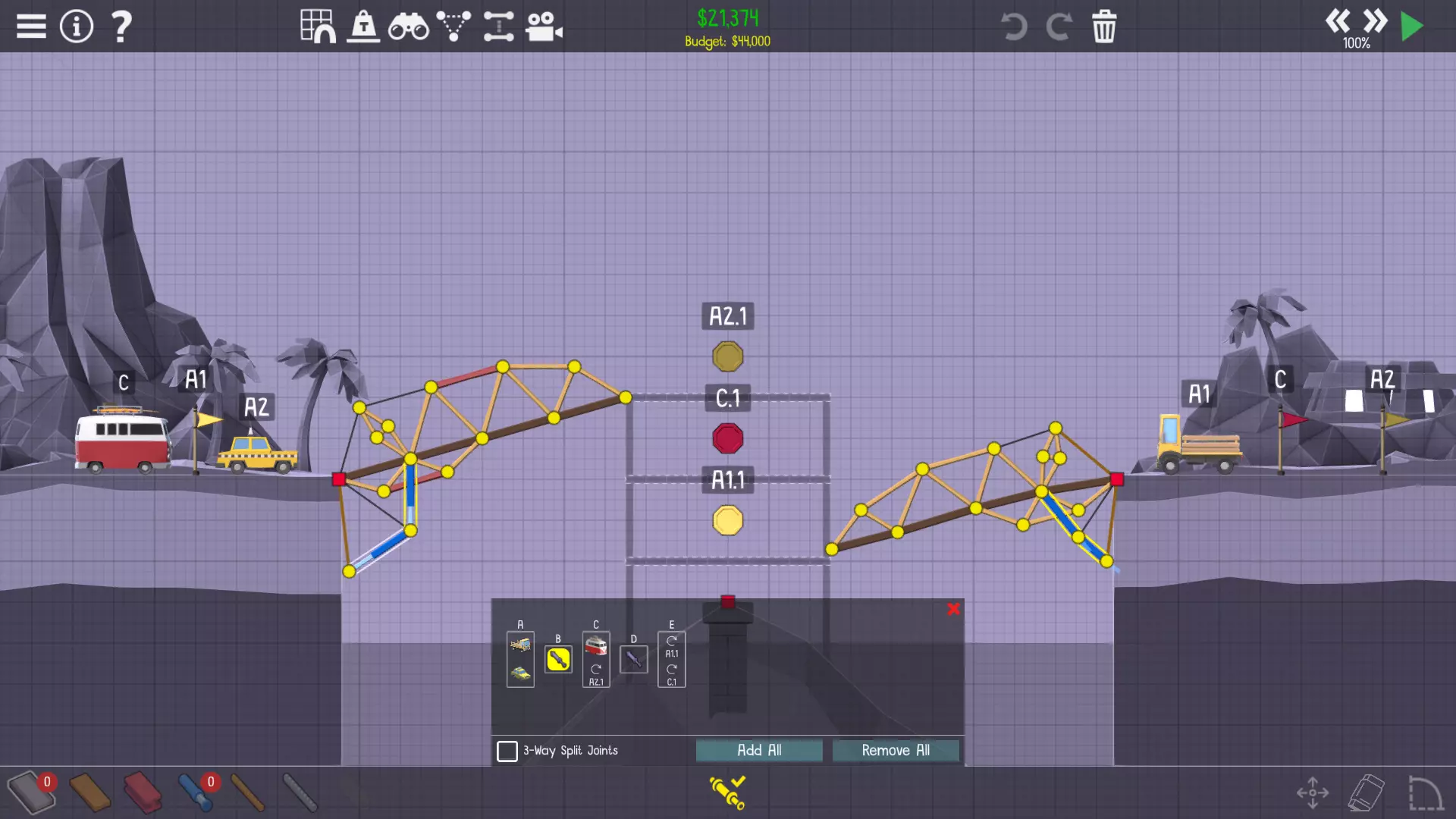Select the red reinforced road material

coord(142,792)
